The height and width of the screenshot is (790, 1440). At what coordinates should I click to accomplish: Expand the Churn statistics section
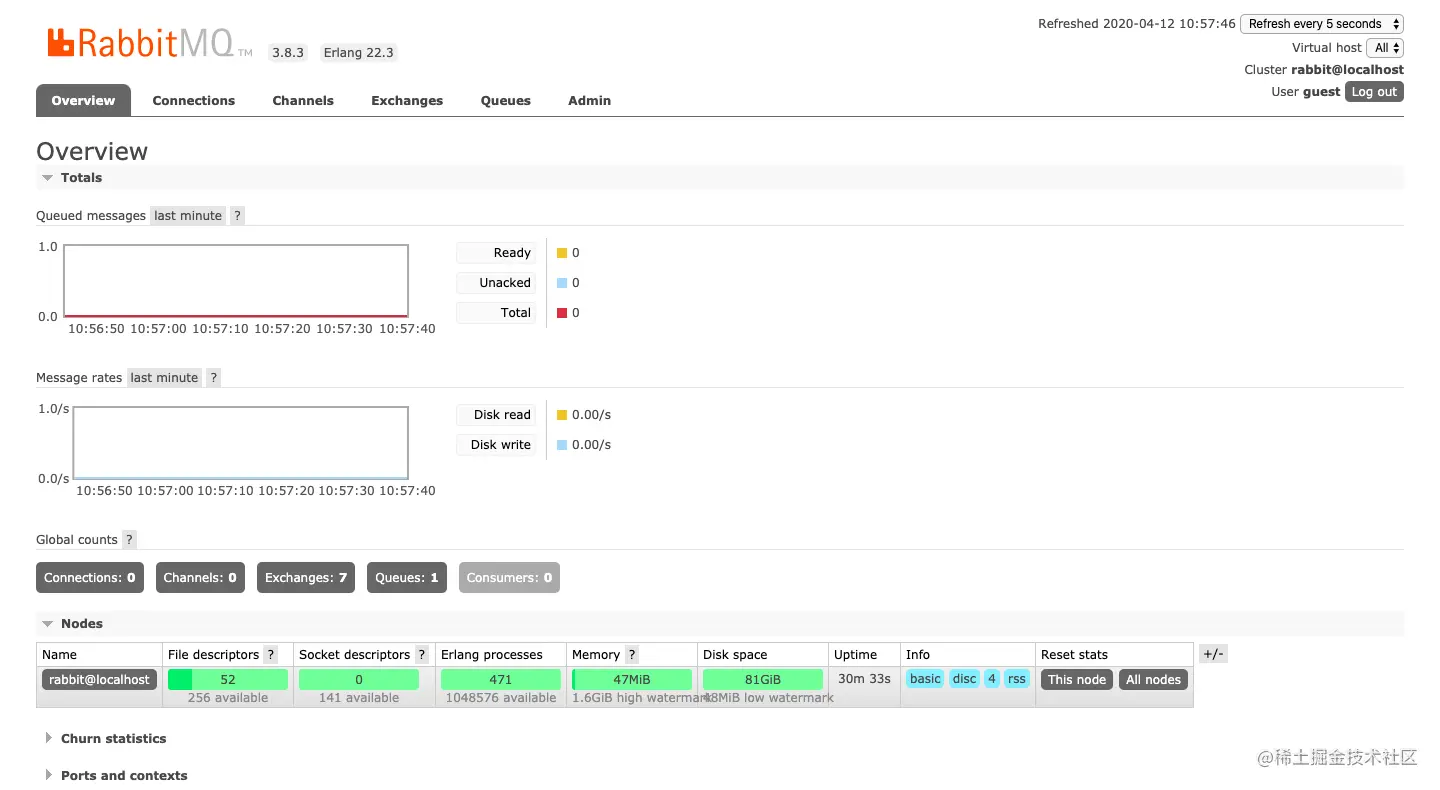point(113,739)
